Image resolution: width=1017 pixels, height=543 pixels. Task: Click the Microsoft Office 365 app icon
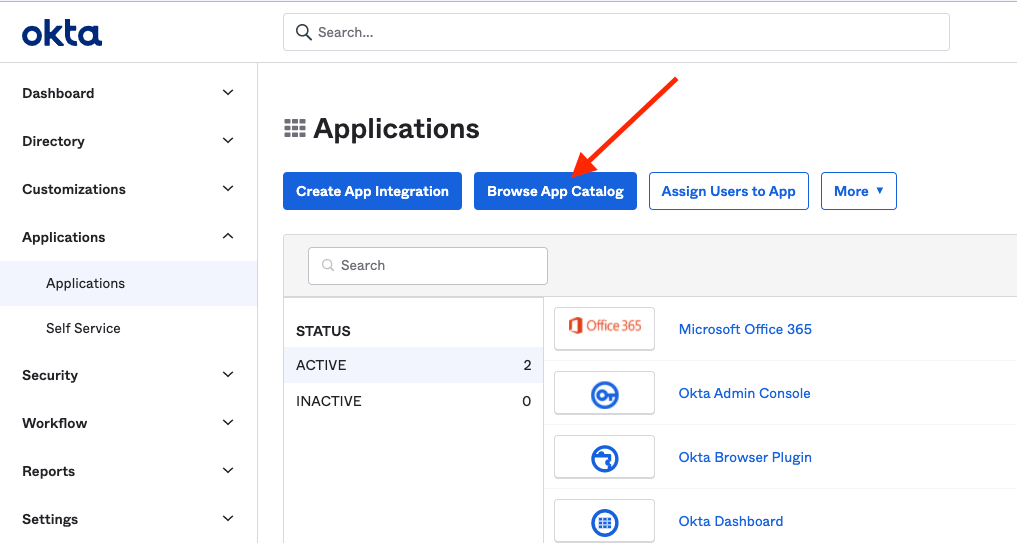pos(604,327)
